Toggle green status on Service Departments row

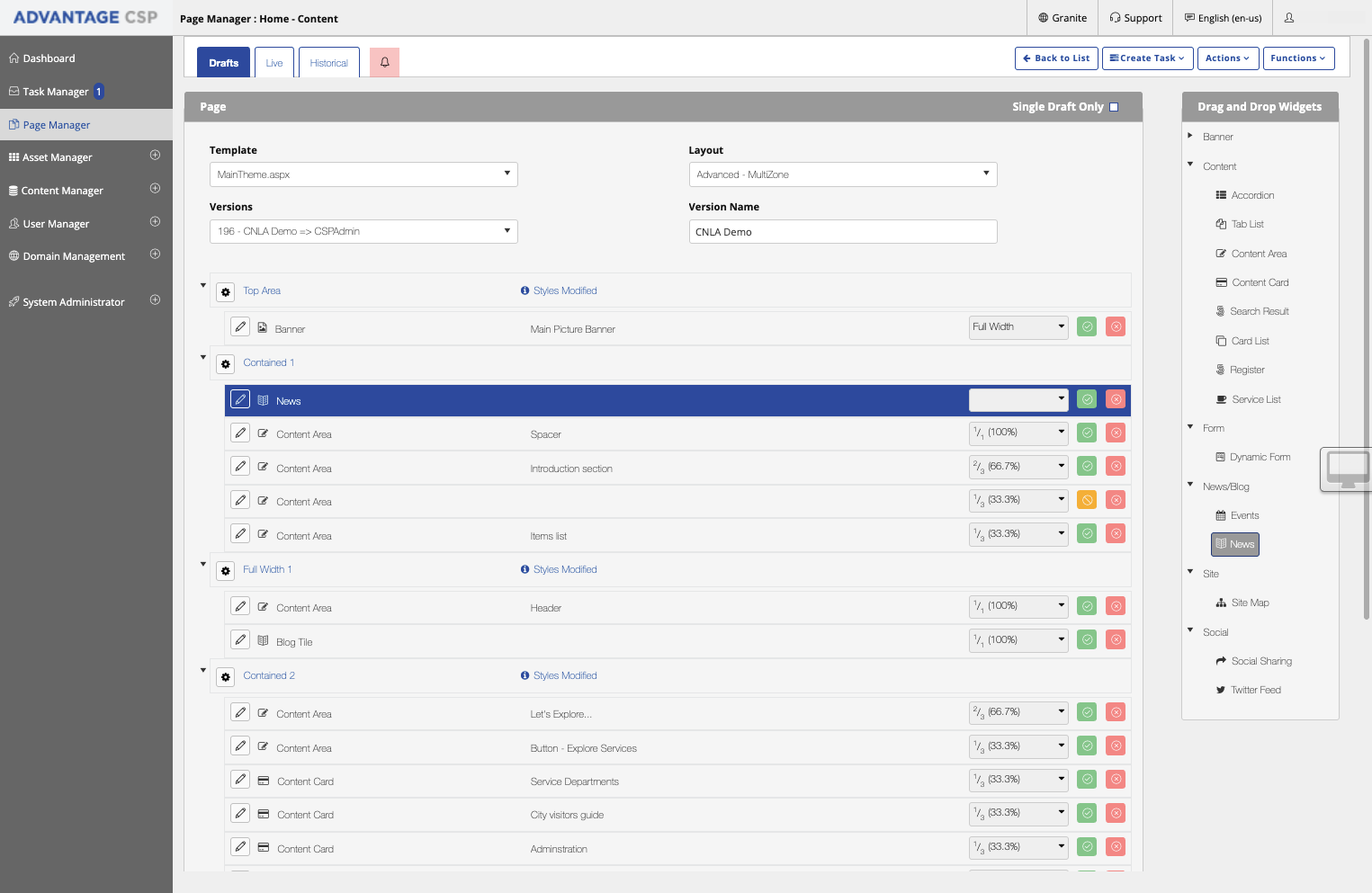point(1087,780)
